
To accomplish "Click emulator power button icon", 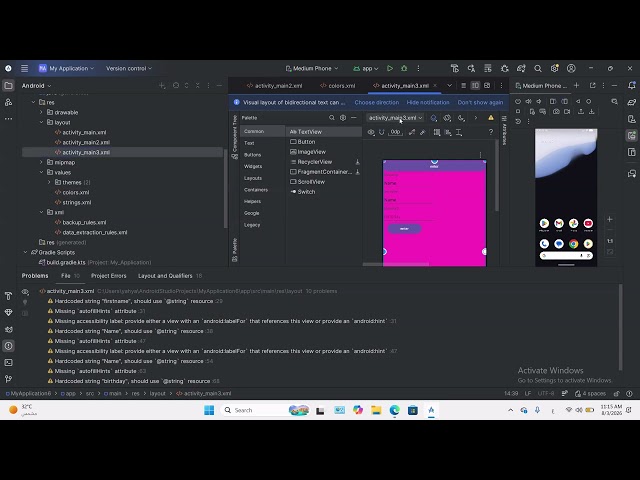I will pos(518,101).
